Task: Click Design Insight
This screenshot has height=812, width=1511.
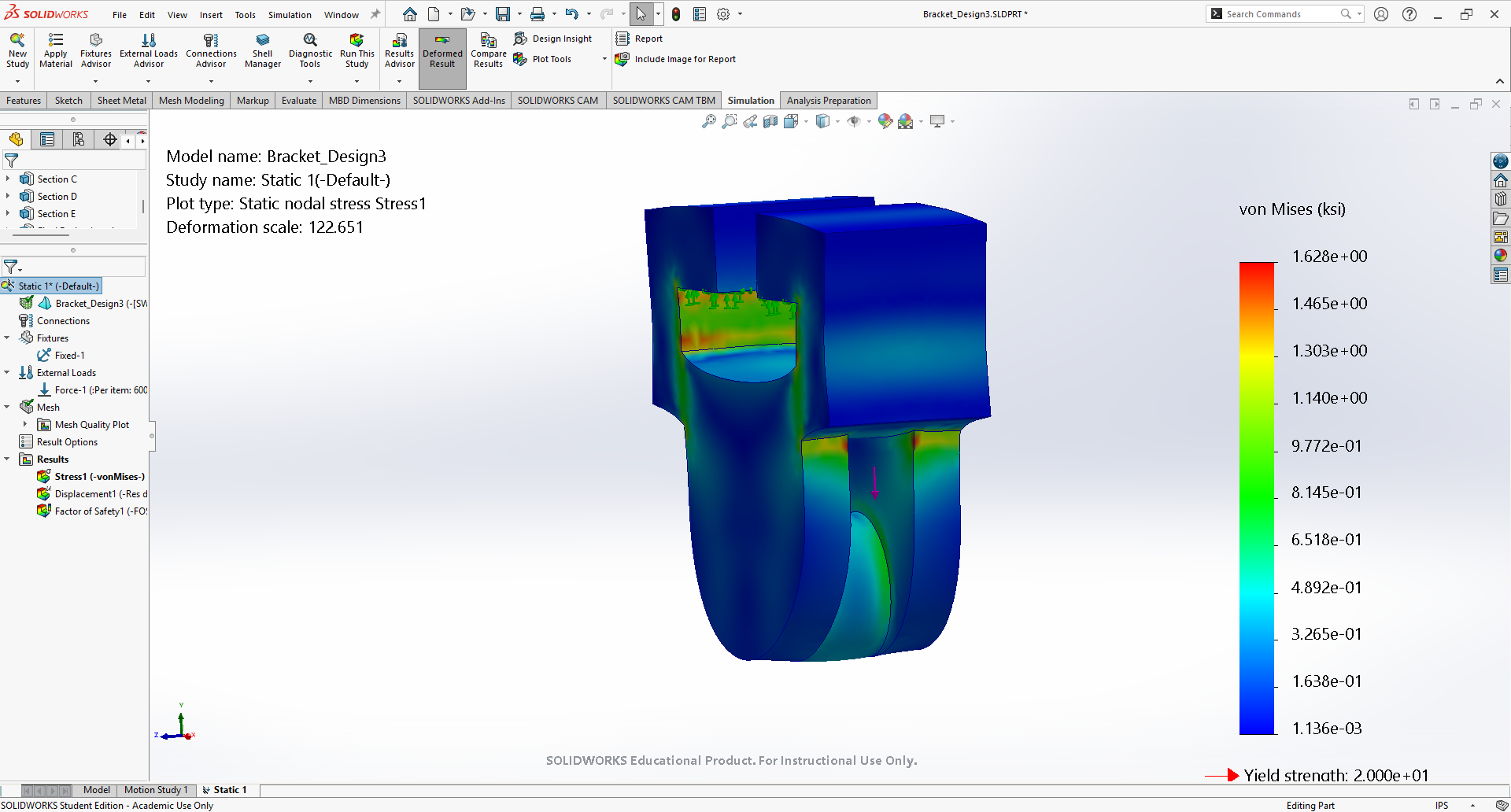Action: 553,39
